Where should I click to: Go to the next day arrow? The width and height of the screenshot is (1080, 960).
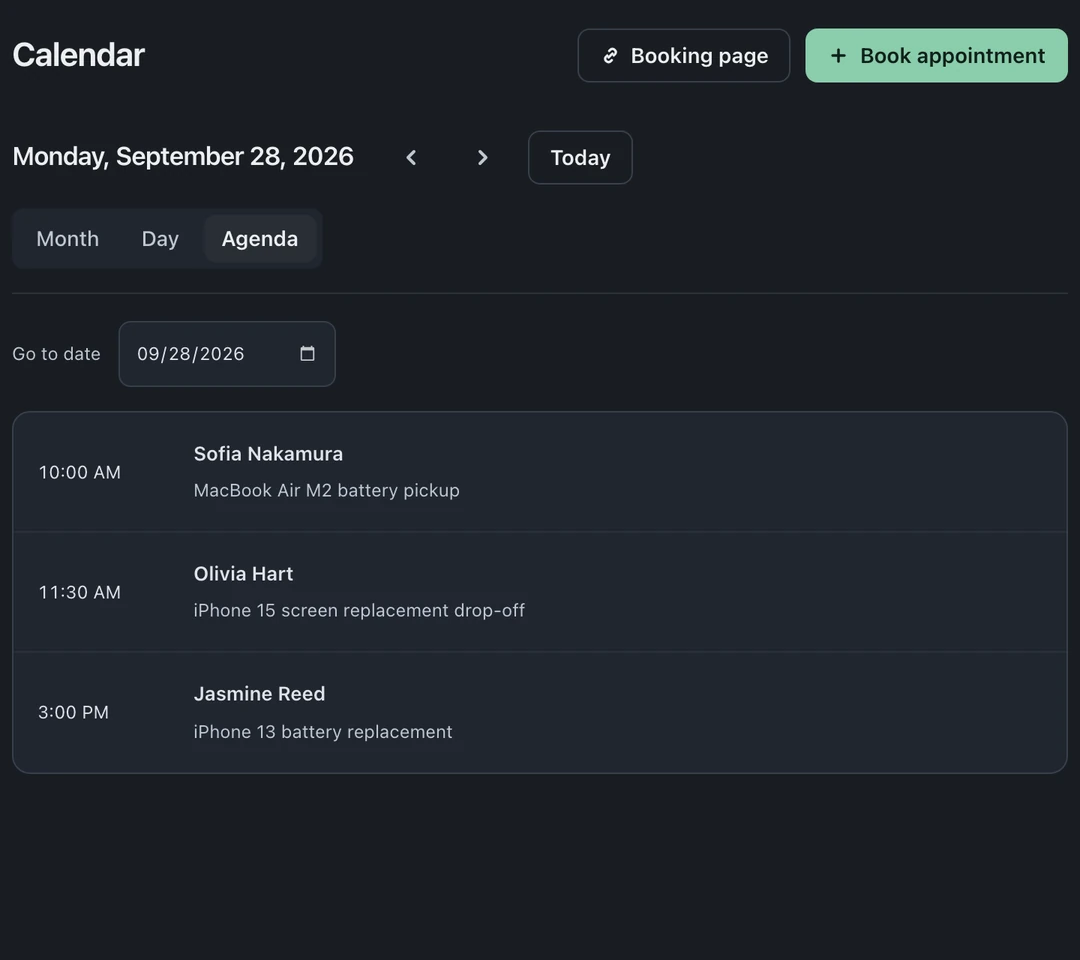[x=482, y=158]
